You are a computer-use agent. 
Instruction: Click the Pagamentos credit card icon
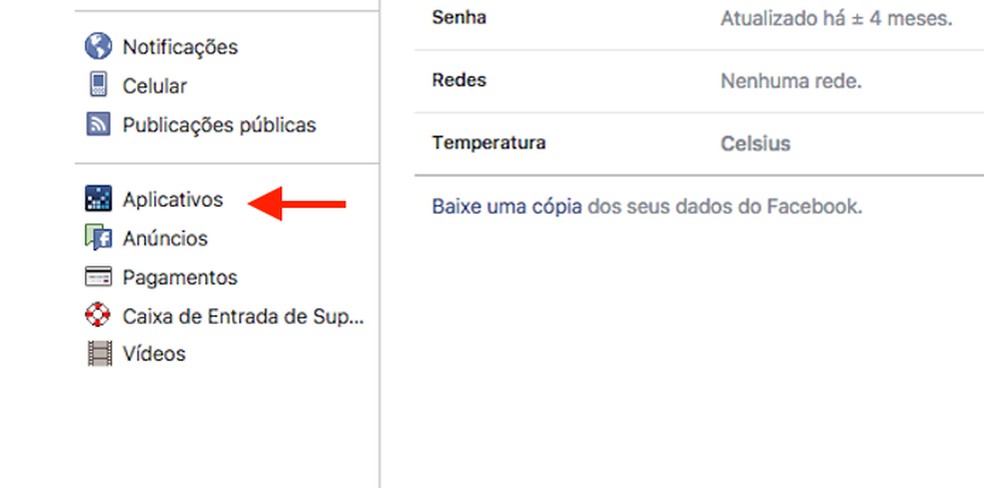[x=98, y=277]
